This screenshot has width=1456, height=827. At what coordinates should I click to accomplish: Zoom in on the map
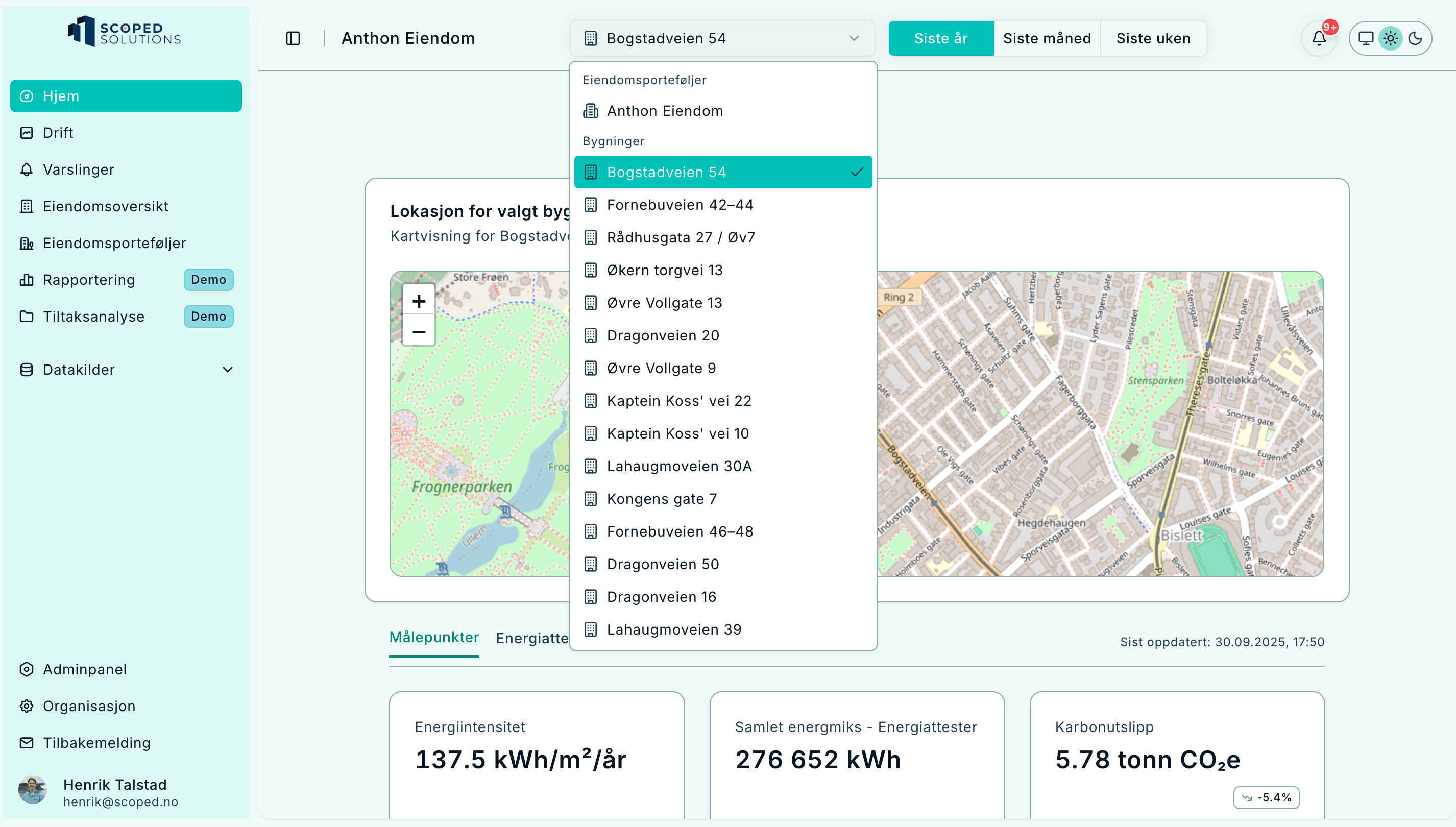pos(419,301)
